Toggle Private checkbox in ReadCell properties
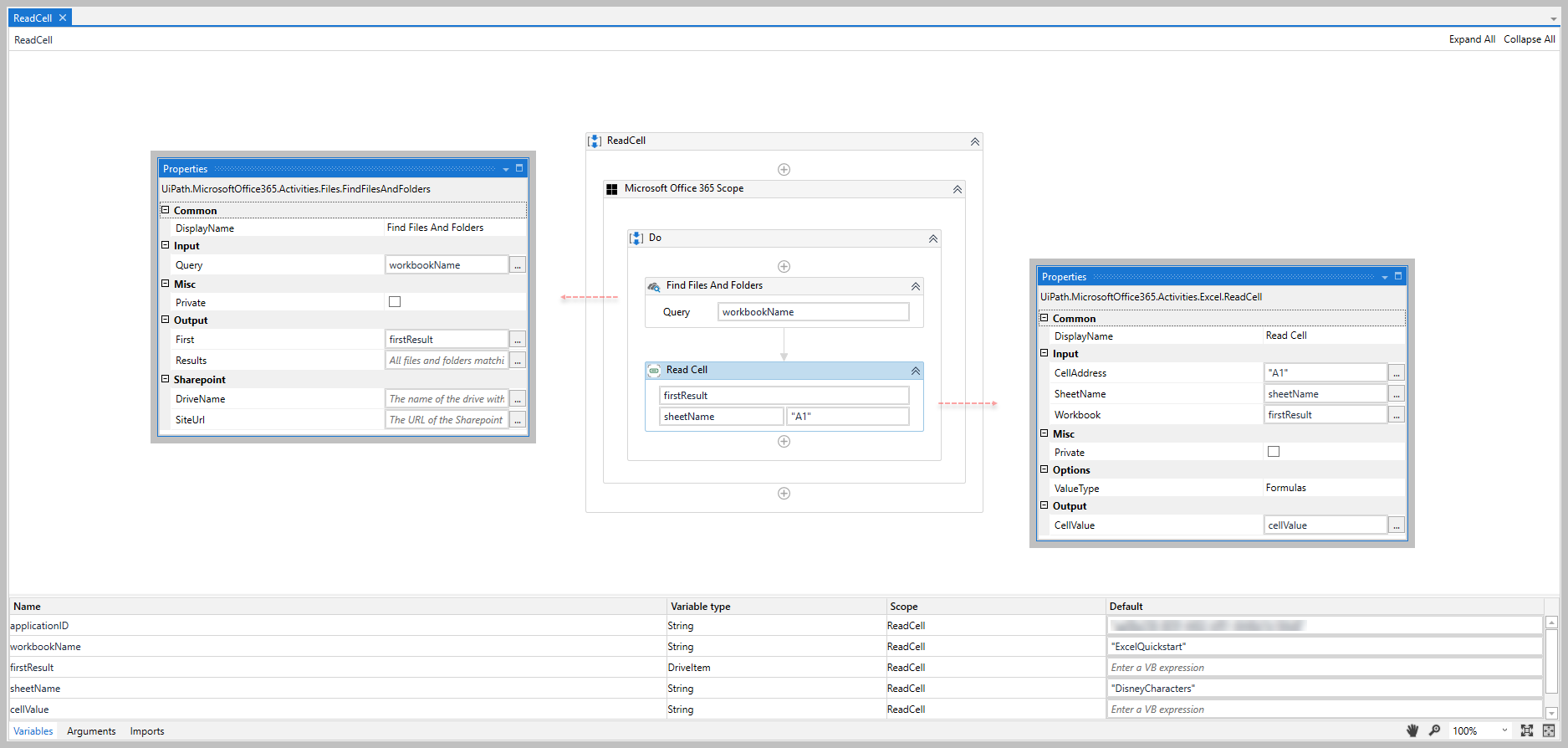The width and height of the screenshot is (1568, 748). click(1274, 452)
